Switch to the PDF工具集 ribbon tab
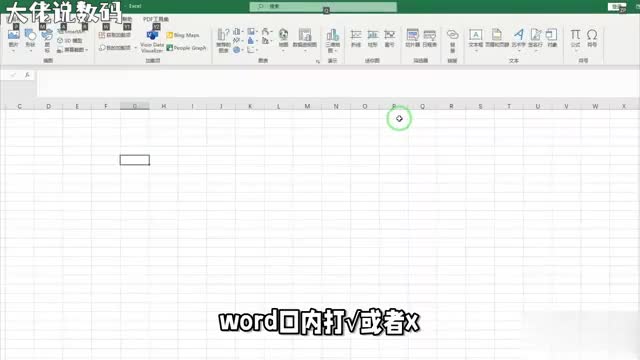The height and width of the screenshot is (360, 640). [x=156, y=19]
